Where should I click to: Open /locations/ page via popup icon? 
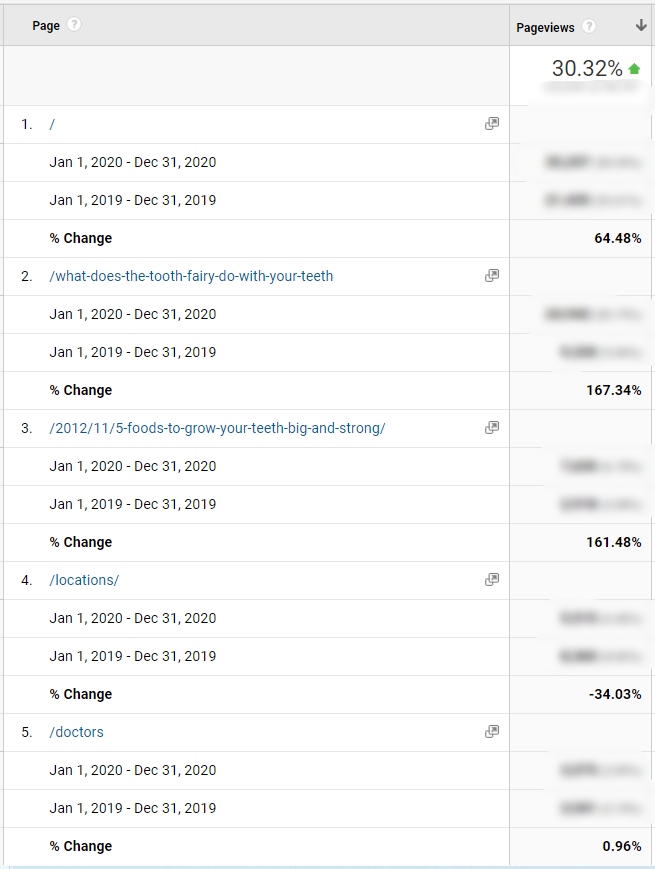(492, 580)
